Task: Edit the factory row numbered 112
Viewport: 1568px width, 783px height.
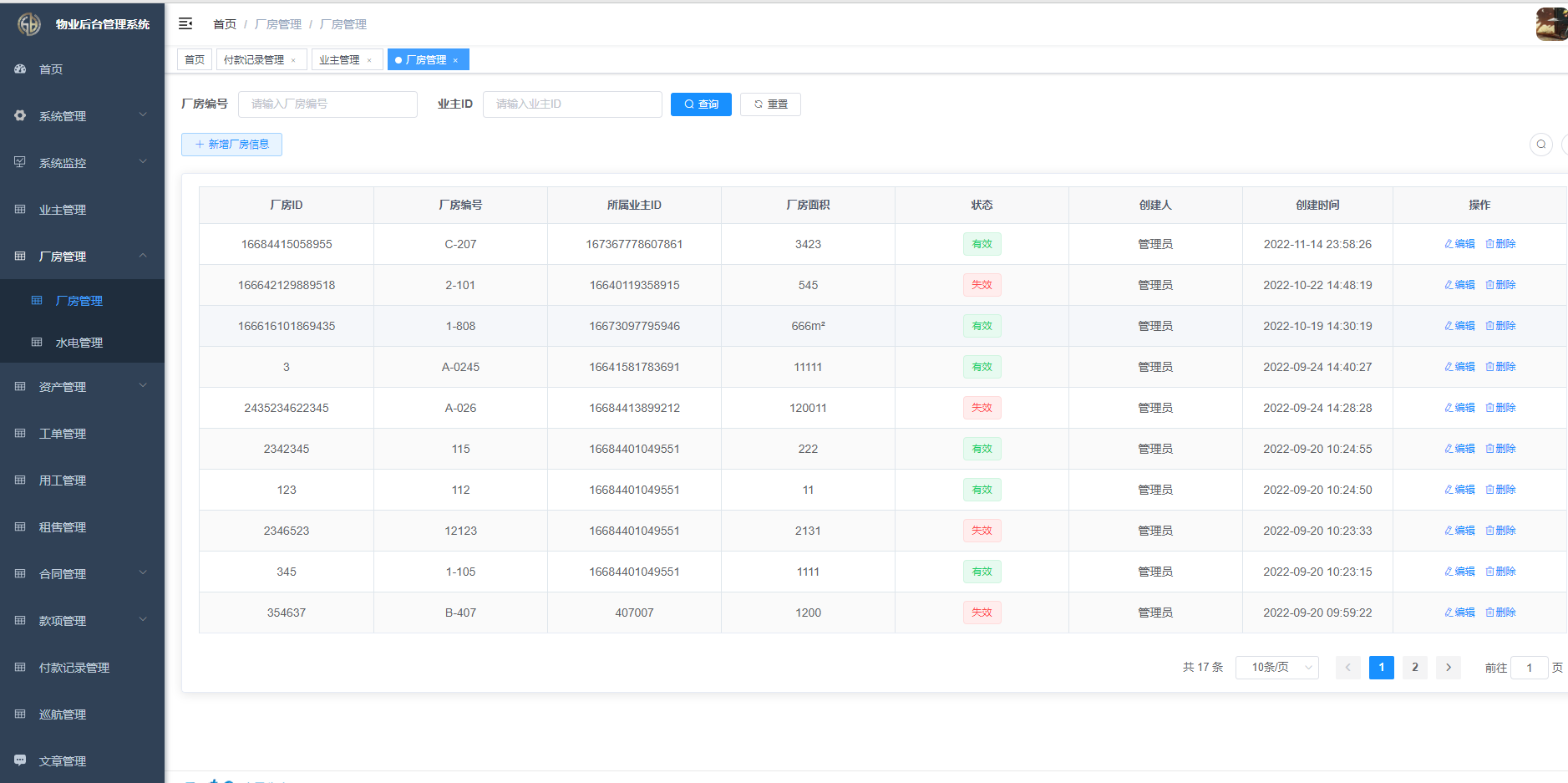Action: point(1459,490)
